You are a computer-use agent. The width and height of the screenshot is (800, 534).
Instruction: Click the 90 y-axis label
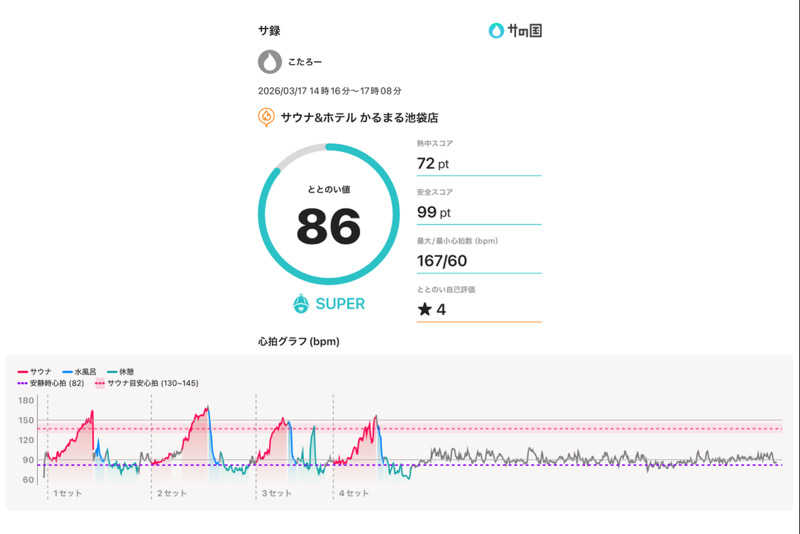(28, 460)
